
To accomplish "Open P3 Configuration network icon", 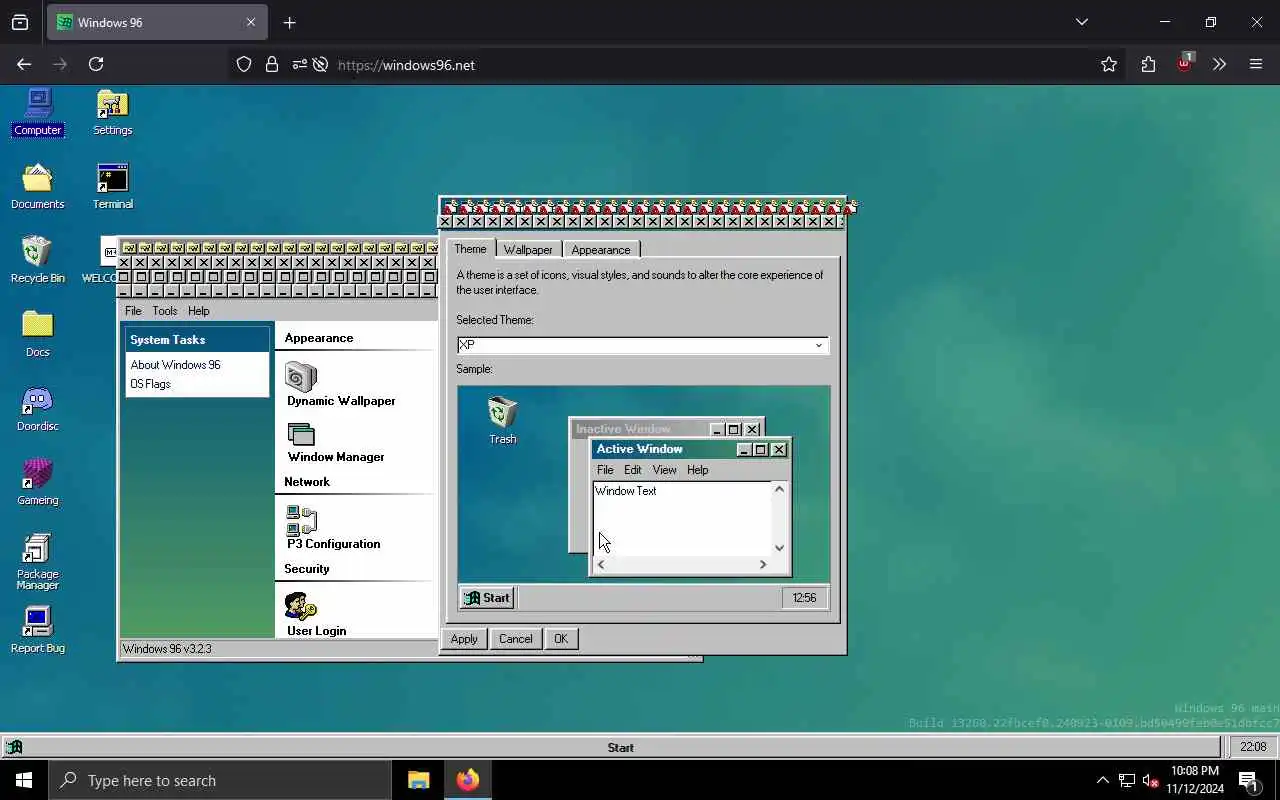I will click(301, 520).
